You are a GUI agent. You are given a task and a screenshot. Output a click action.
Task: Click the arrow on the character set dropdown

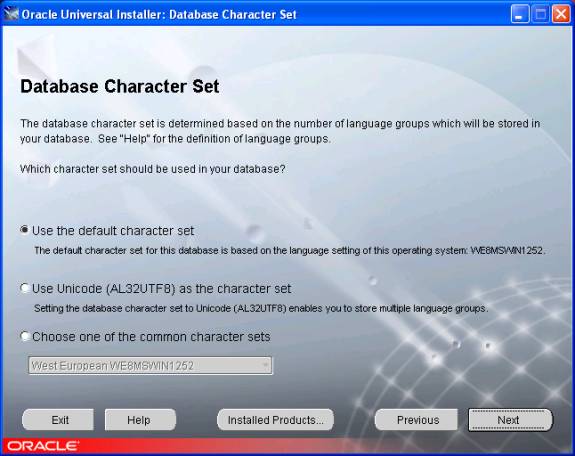(x=265, y=365)
